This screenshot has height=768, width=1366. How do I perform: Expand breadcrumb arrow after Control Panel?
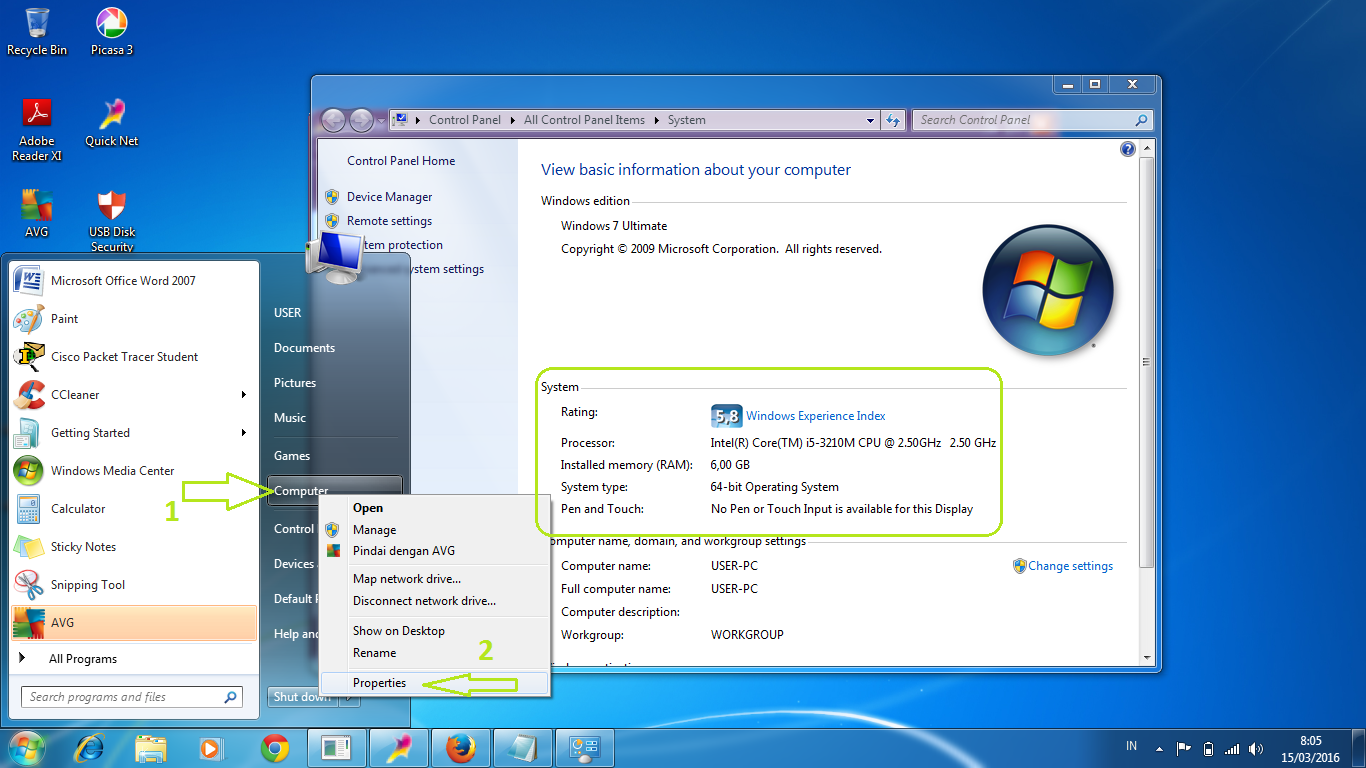point(512,120)
